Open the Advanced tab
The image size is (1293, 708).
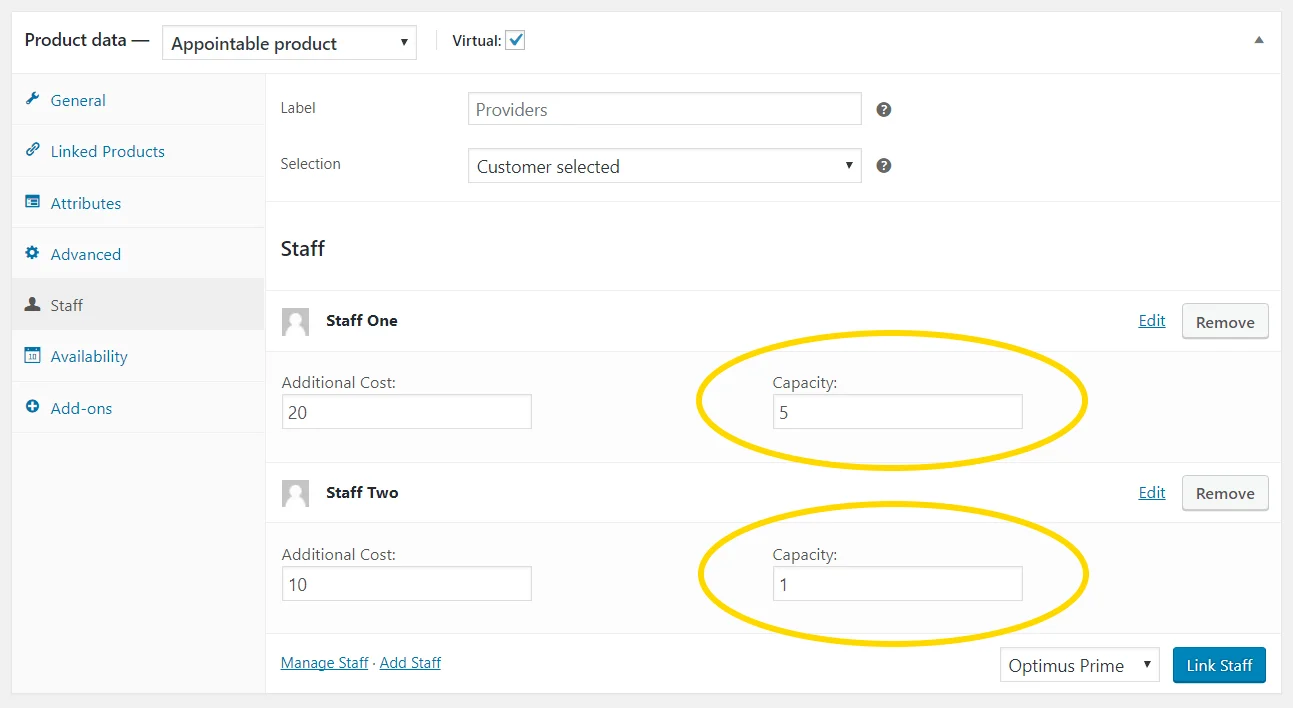pos(138,254)
